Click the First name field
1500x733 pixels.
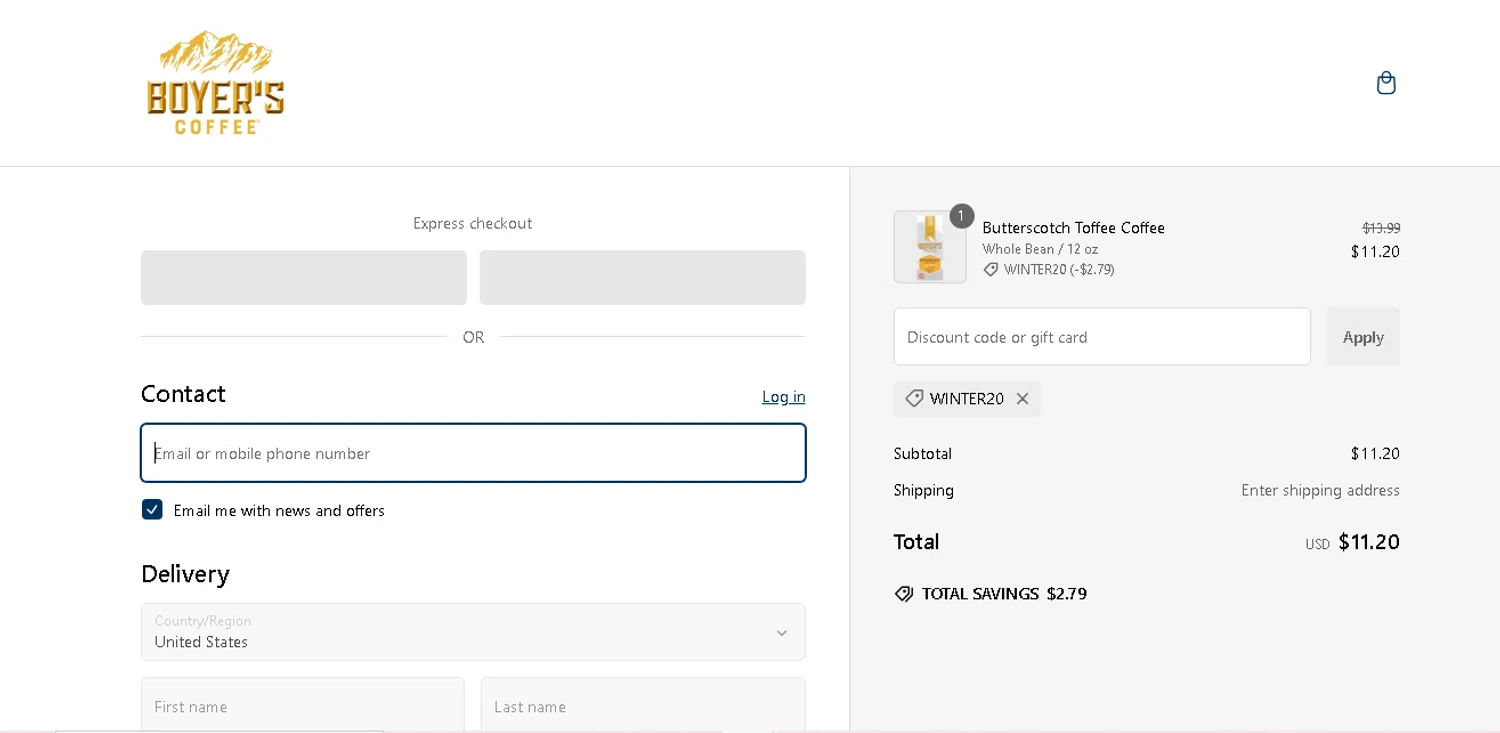click(x=303, y=705)
